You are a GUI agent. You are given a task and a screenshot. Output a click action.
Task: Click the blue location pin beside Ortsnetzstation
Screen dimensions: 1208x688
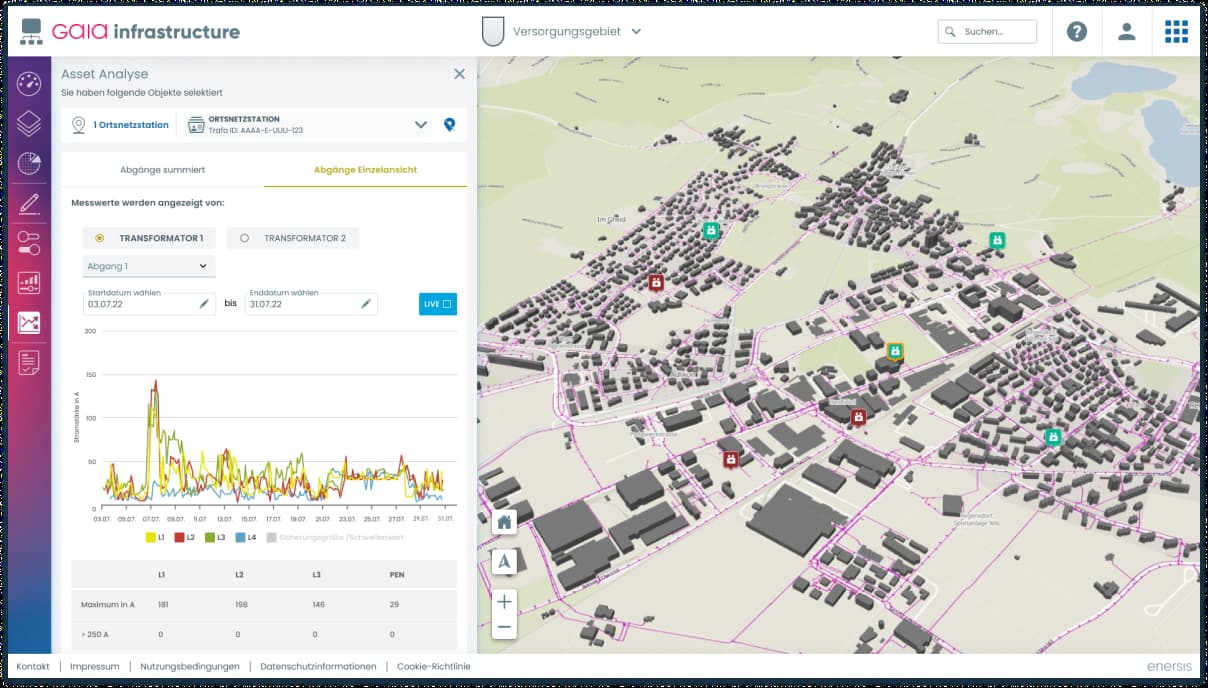(449, 124)
